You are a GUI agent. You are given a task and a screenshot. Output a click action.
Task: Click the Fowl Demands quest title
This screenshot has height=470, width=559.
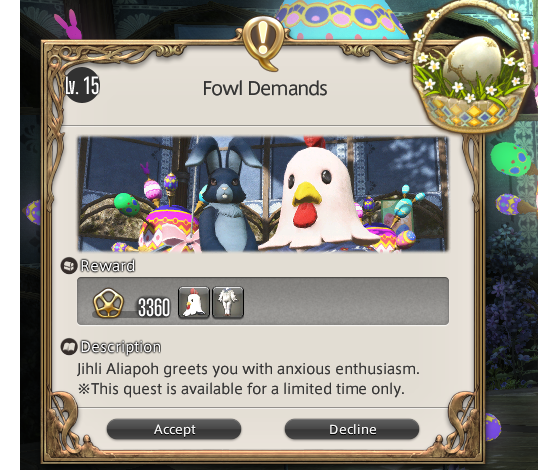coord(265,88)
